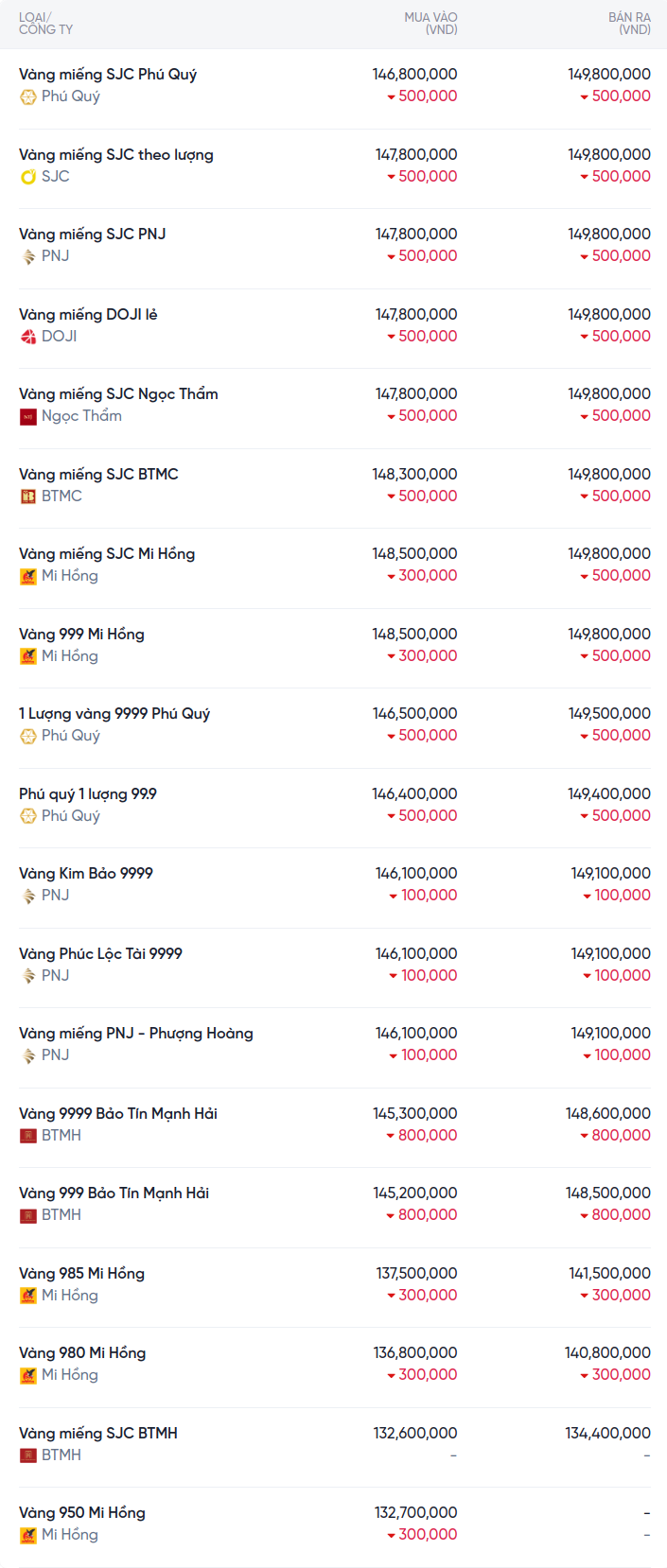Click the LOẠI/CÔNG TY column header
Viewport: 667px width, 1568px height.
(x=45, y=24)
